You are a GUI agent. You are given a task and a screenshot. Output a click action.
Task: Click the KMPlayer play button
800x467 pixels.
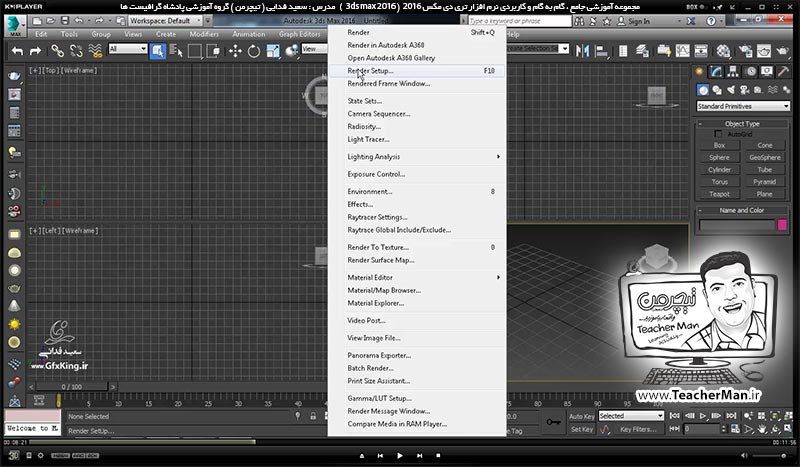coord(399,455)
